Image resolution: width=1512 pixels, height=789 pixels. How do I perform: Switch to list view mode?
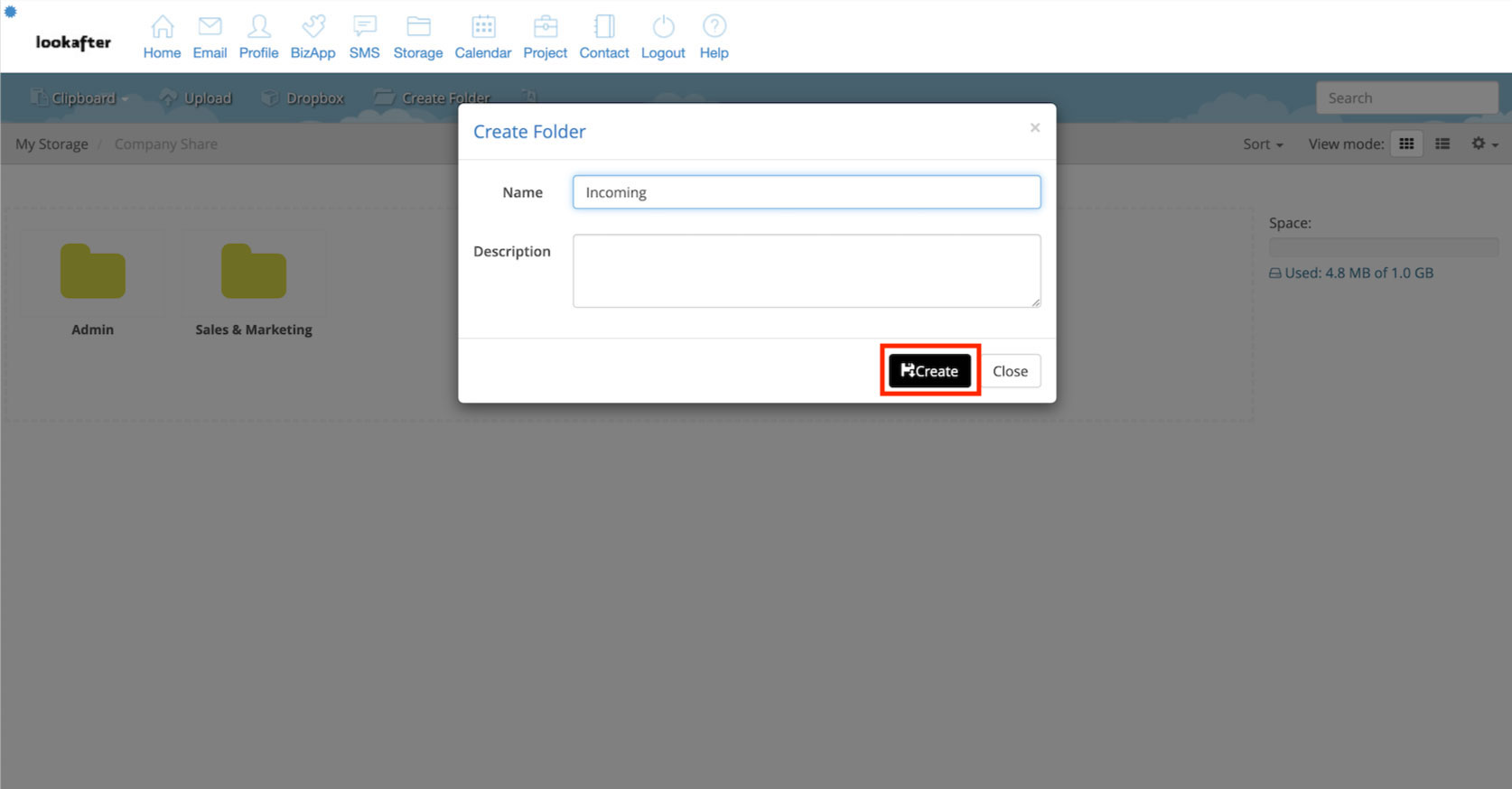click(x=1442, y=144)
